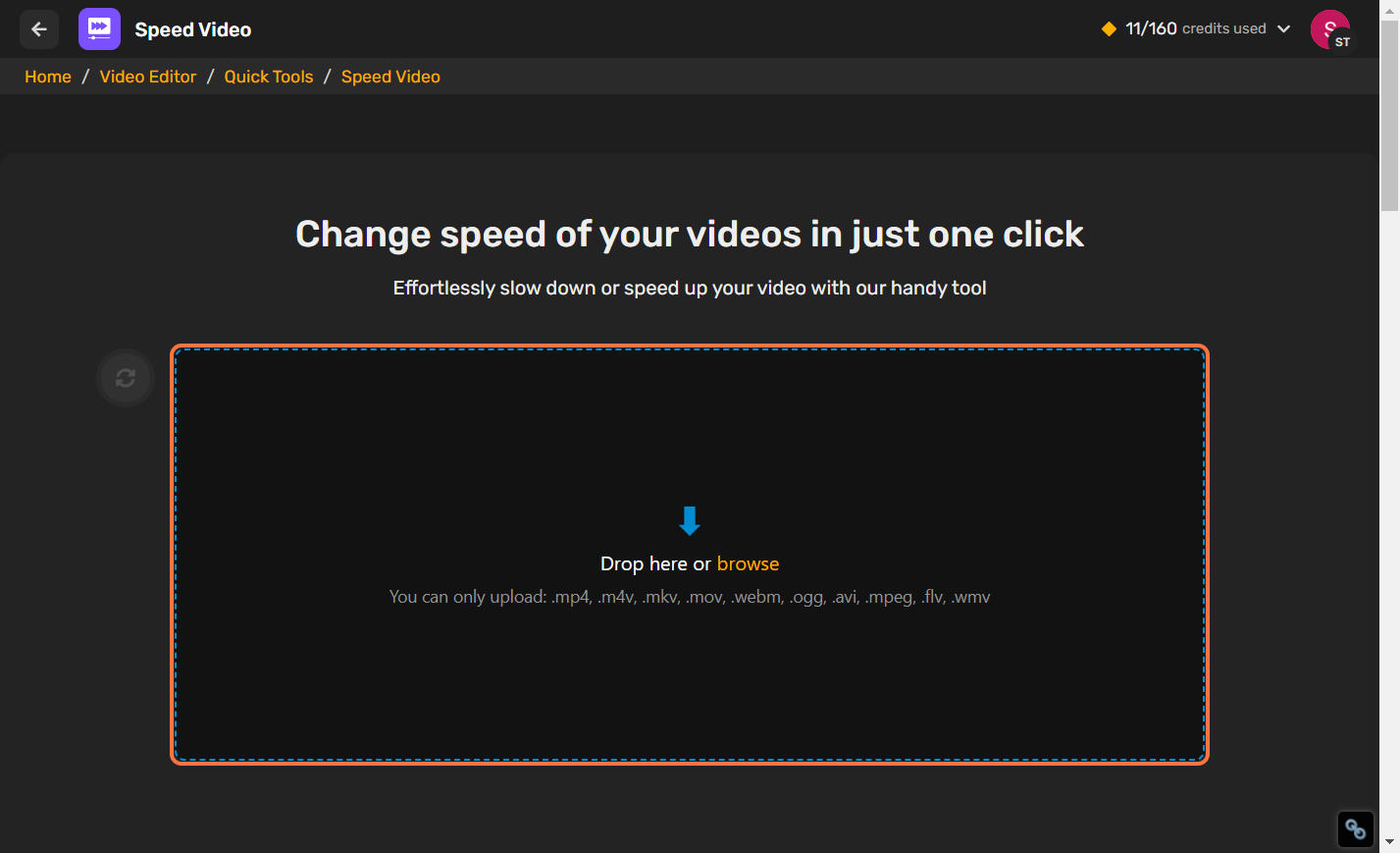Click the blue download arrow icon
The width and height of the screenshot is (1400, 853).
pyautogui.click(x=690, y=520)
